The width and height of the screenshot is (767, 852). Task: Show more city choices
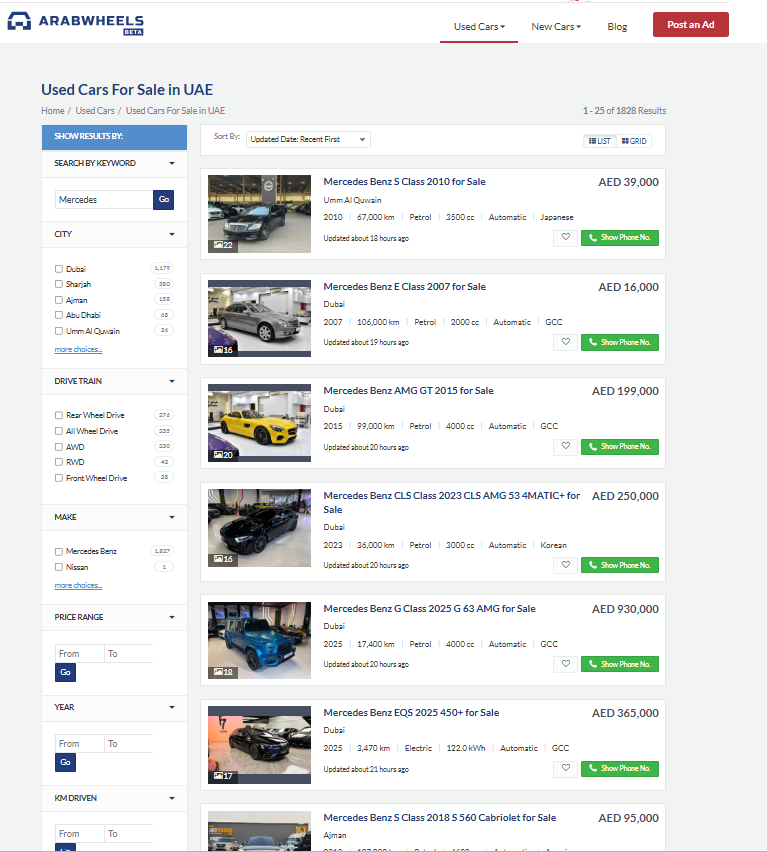pyautogui.click(x=78, y=349)
